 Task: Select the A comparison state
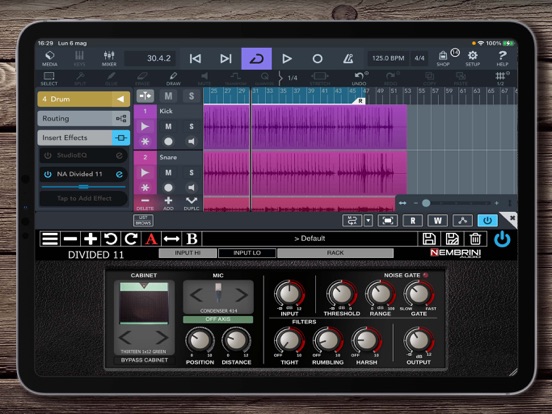point(151,239)
